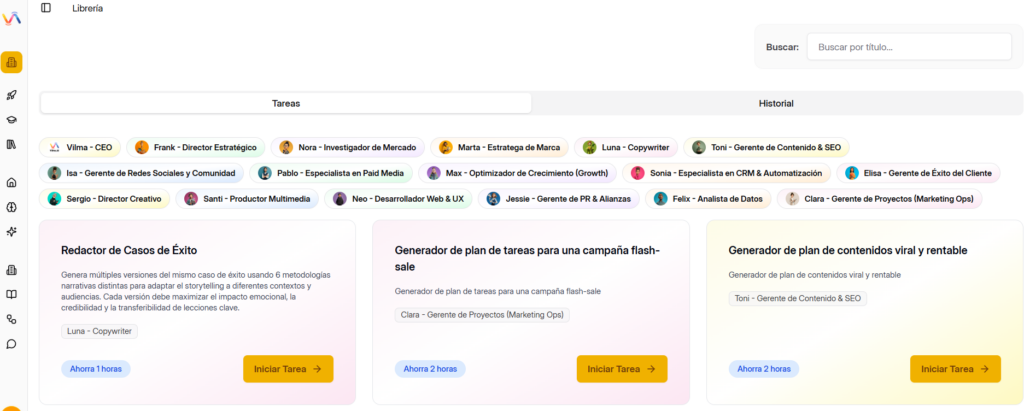Screen dimensions: 1024x411
Task: Open the sparkle icon in sidebar
Action: pos(12,232)
